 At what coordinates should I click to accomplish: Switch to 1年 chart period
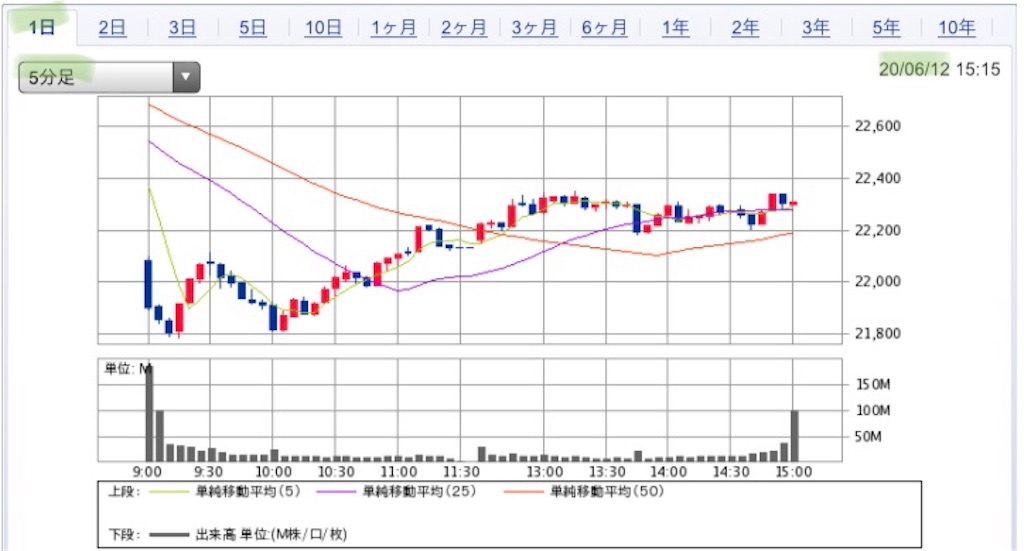(x=675, y=27)
